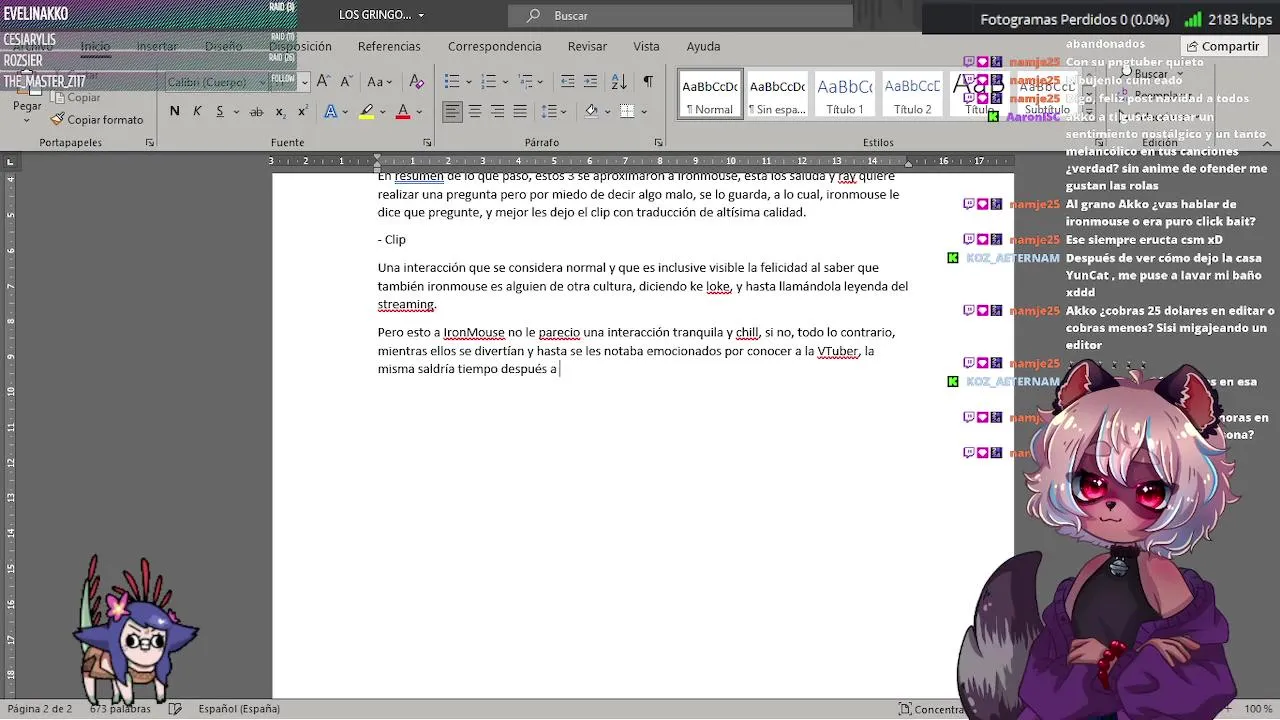The image size is (1280, 720).
Task: Click Español (España) language status
Action: [239, 709]
